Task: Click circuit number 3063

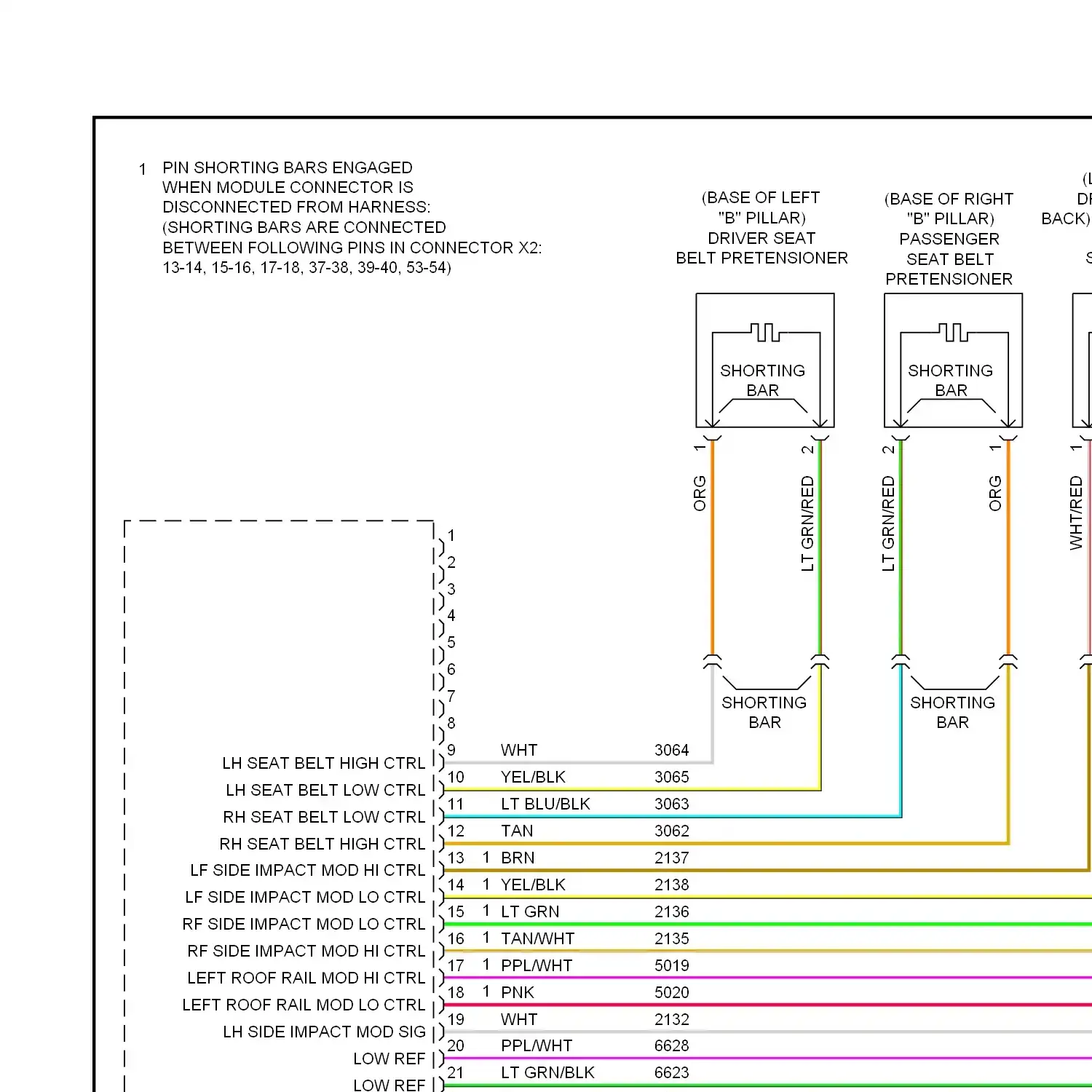Action: point(671,804)
